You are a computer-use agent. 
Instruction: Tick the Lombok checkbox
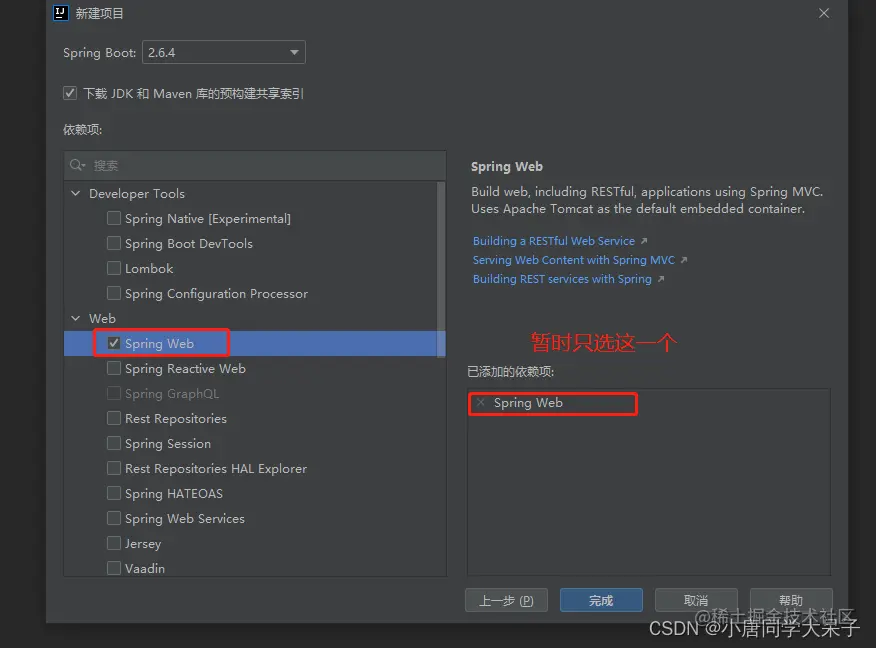tap(113, 268)
